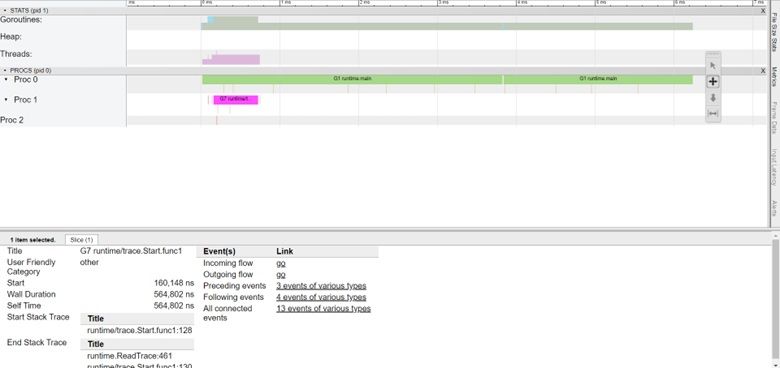
Task: Select the magenta G7 runtime slice
Action: (x=236, y=99)
